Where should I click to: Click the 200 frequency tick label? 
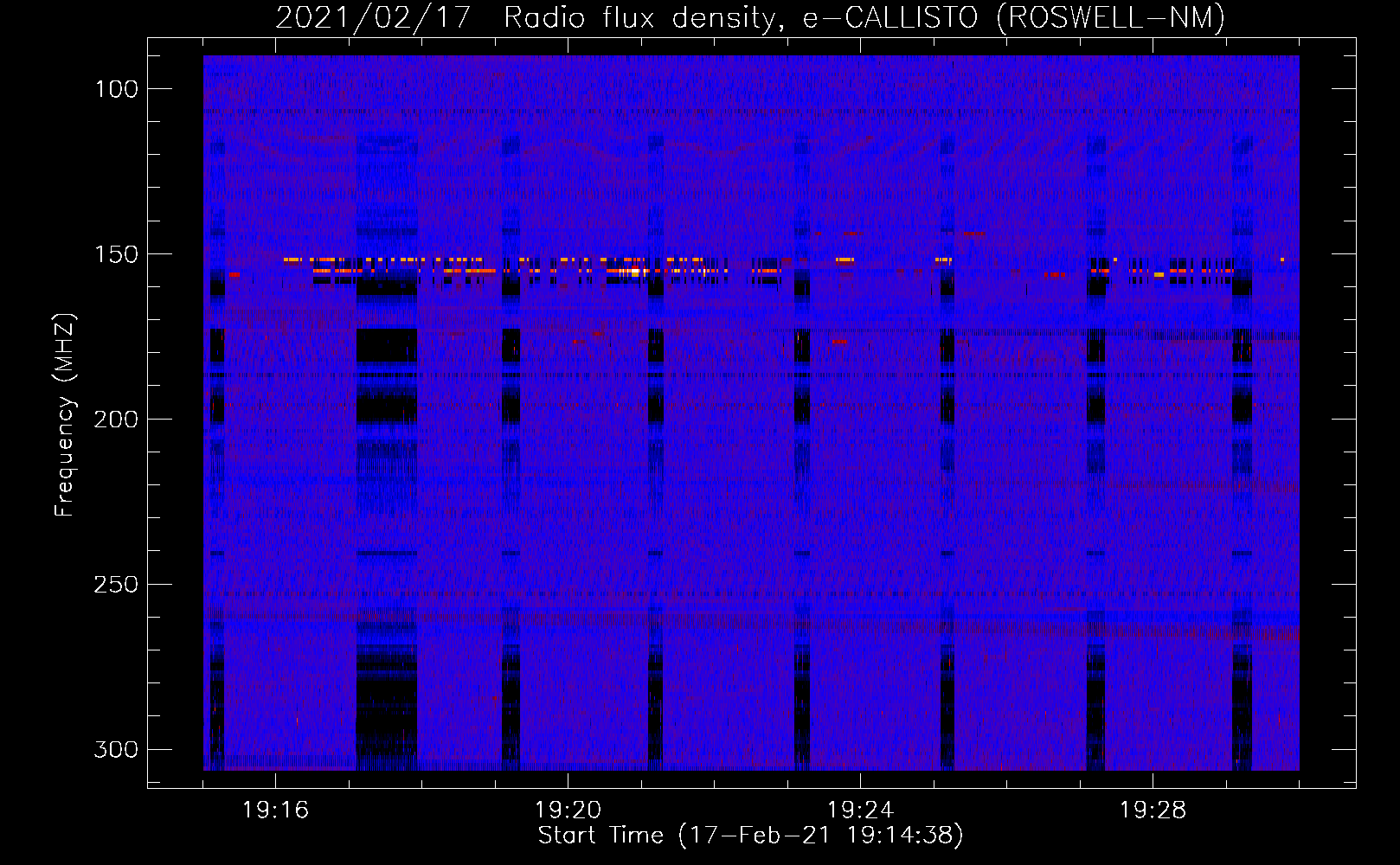(116, 420)
